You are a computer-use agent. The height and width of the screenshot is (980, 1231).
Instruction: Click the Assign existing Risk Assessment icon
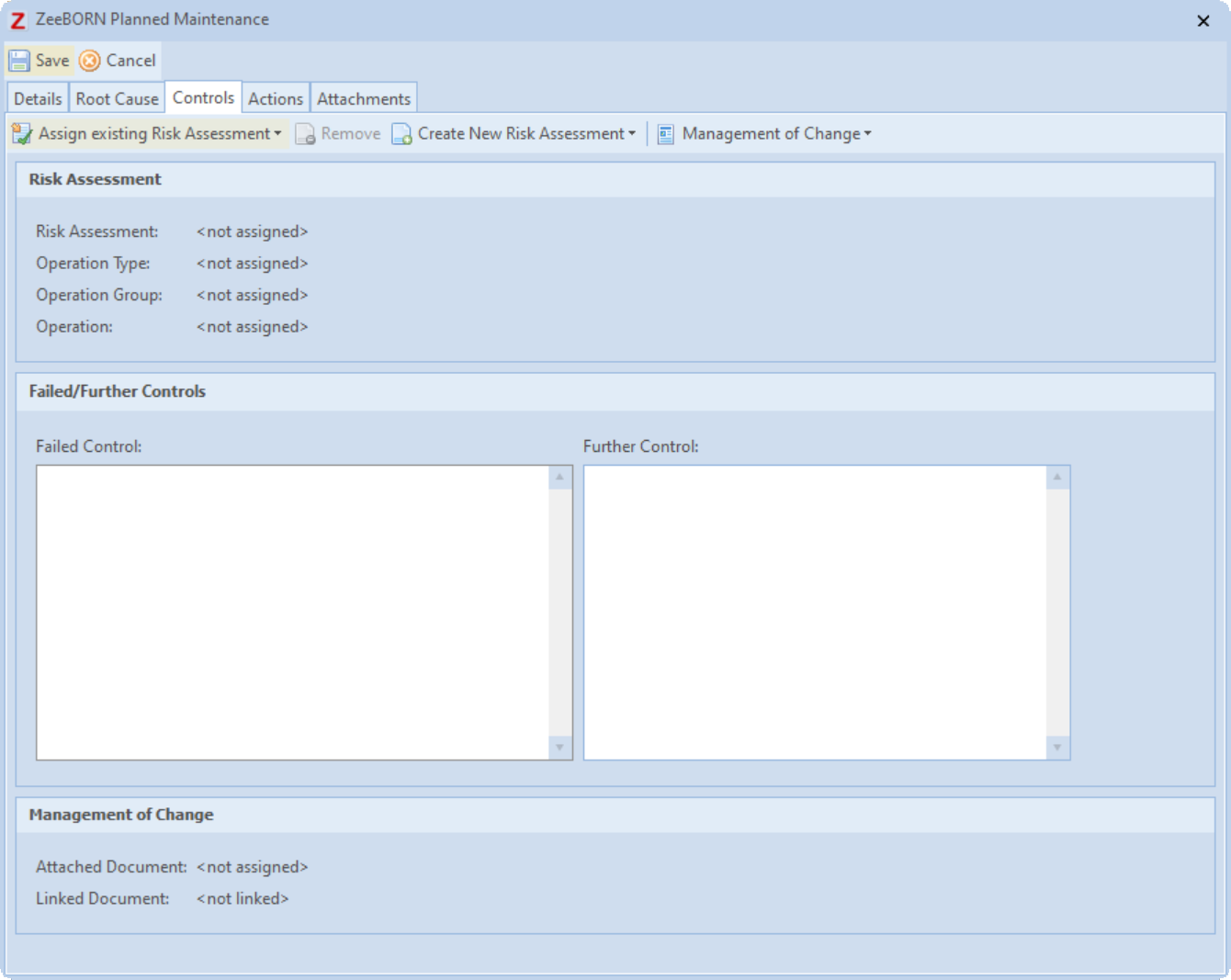point(22,134)
